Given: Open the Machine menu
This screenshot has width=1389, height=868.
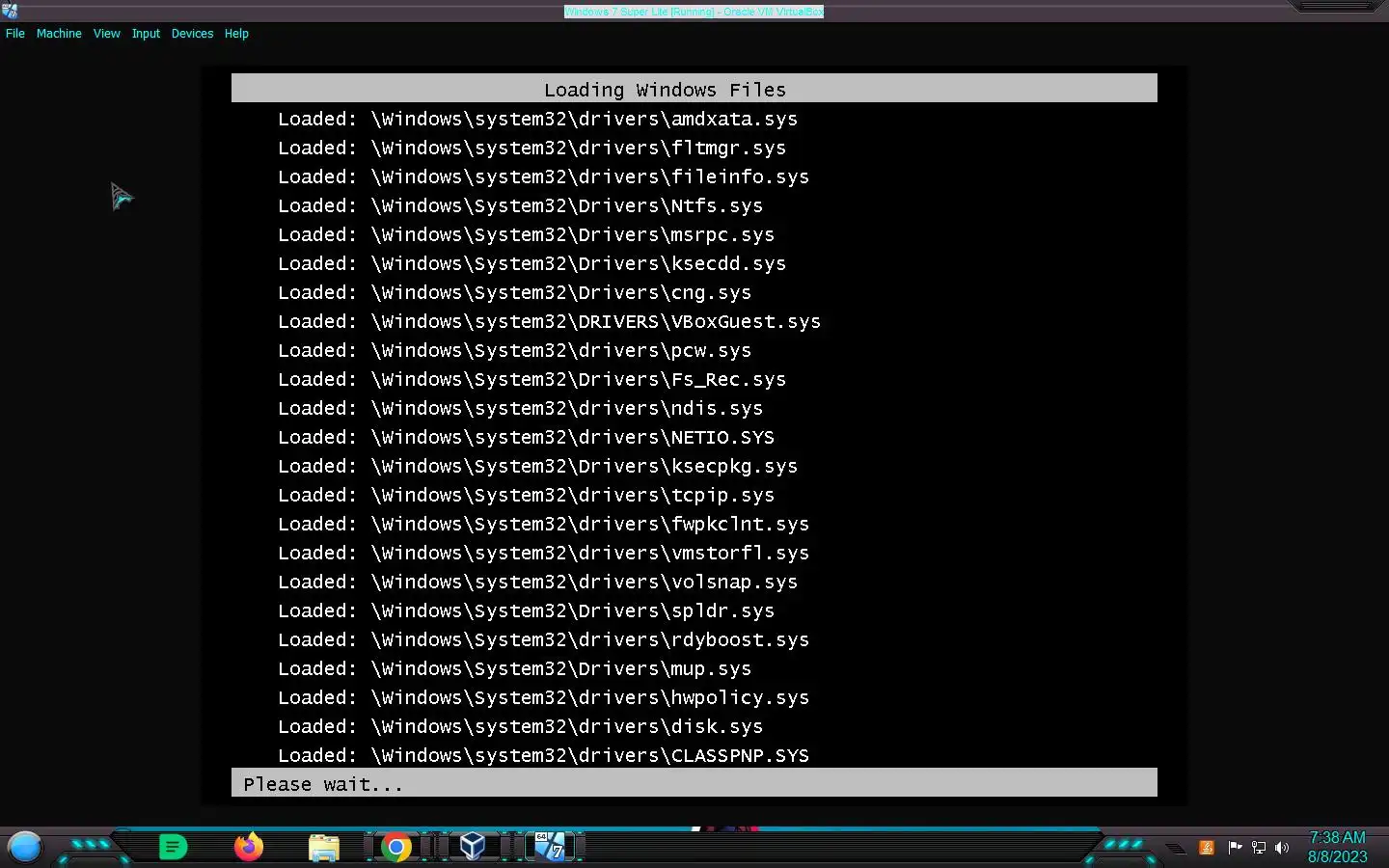Looking at the screenshot, I should point(59,34).
